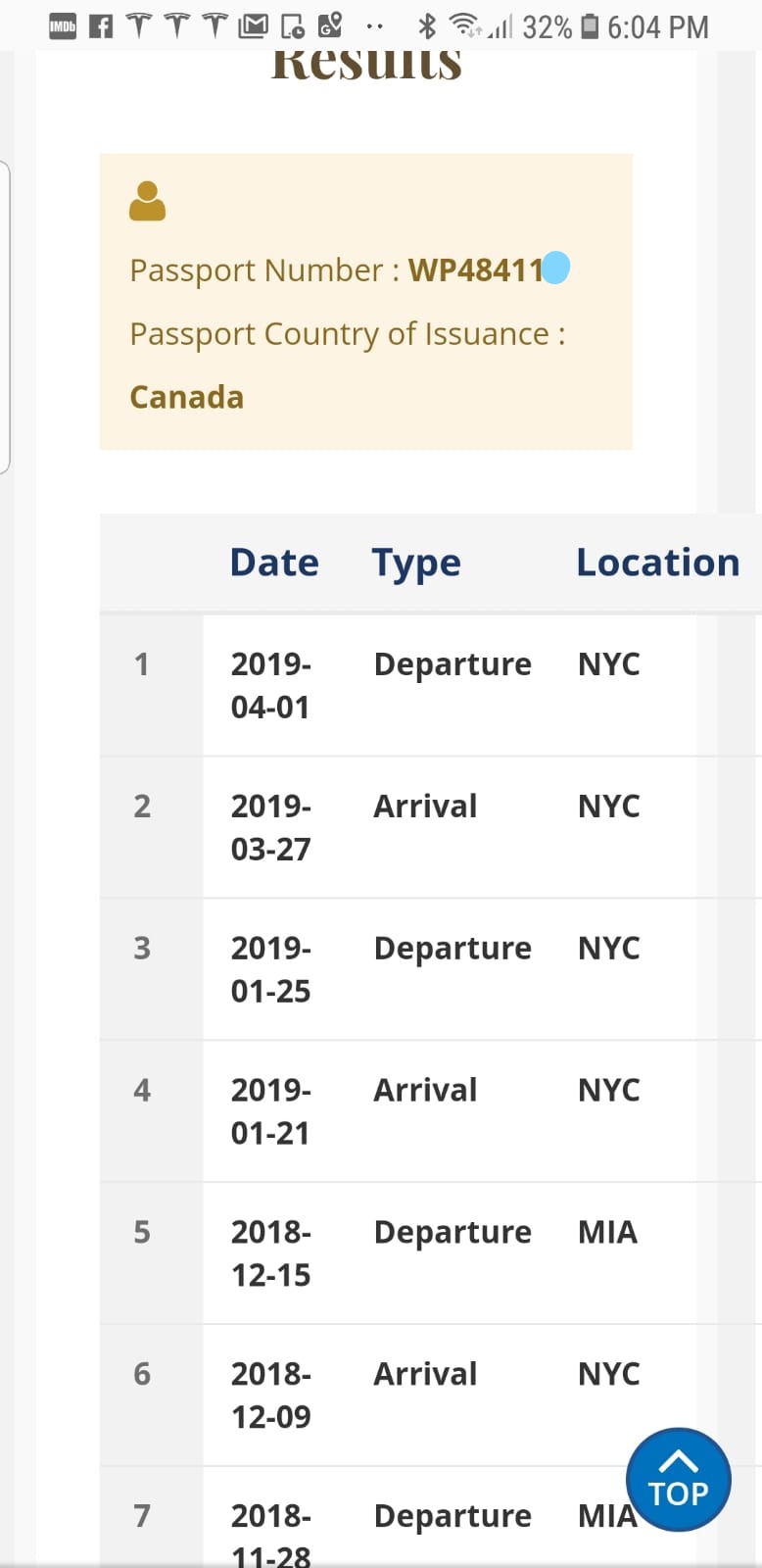Tap passport number WP48411
The image size is (762, 1568).
(475, 269)
